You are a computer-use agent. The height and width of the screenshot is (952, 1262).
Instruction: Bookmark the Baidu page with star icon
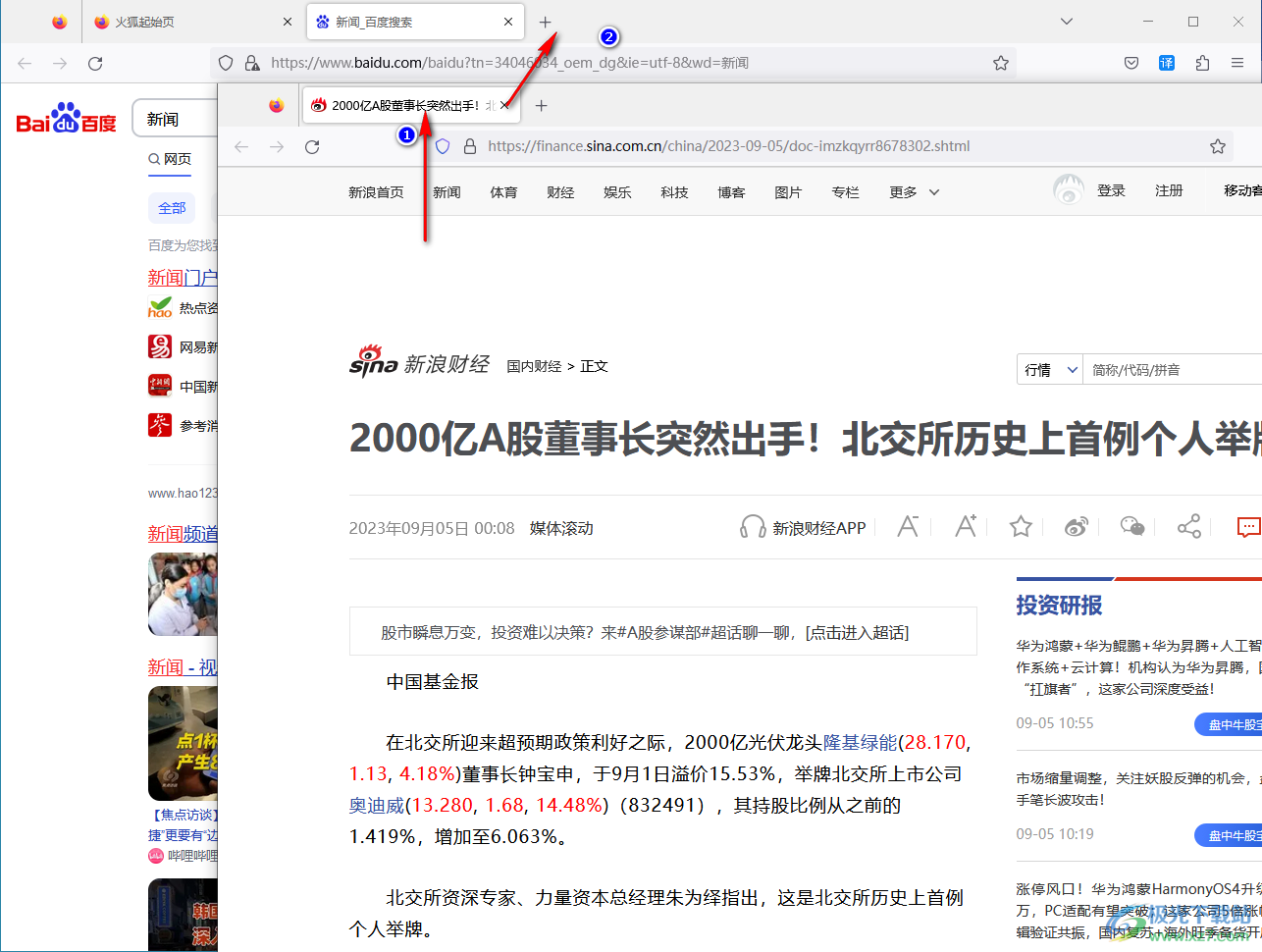[x=1001, y=63]
